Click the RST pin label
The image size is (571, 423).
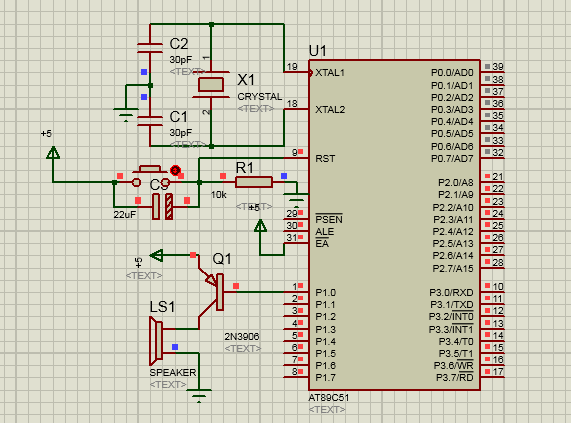(x=325, y=158)
